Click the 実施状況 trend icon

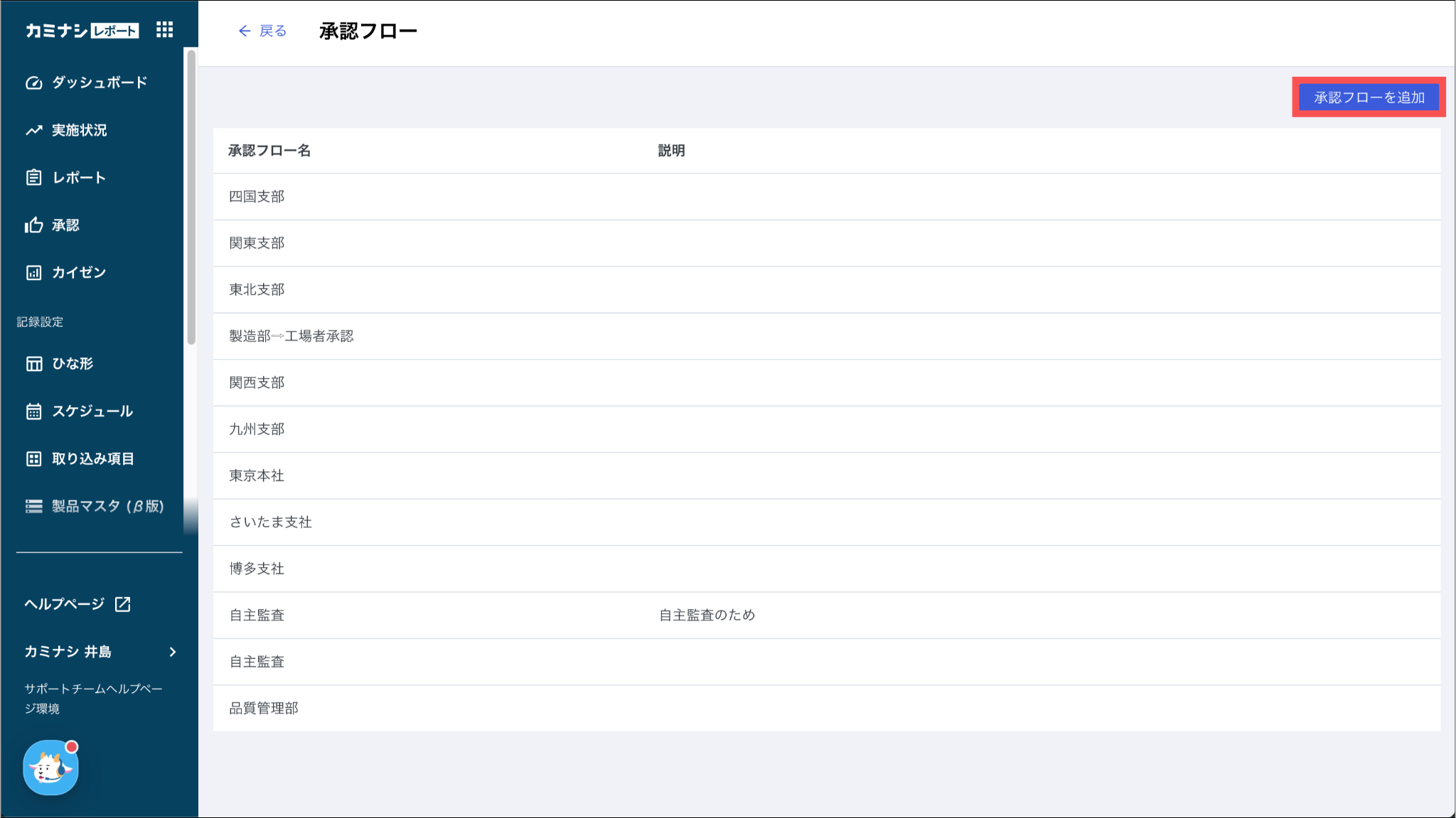coord(33,130)
